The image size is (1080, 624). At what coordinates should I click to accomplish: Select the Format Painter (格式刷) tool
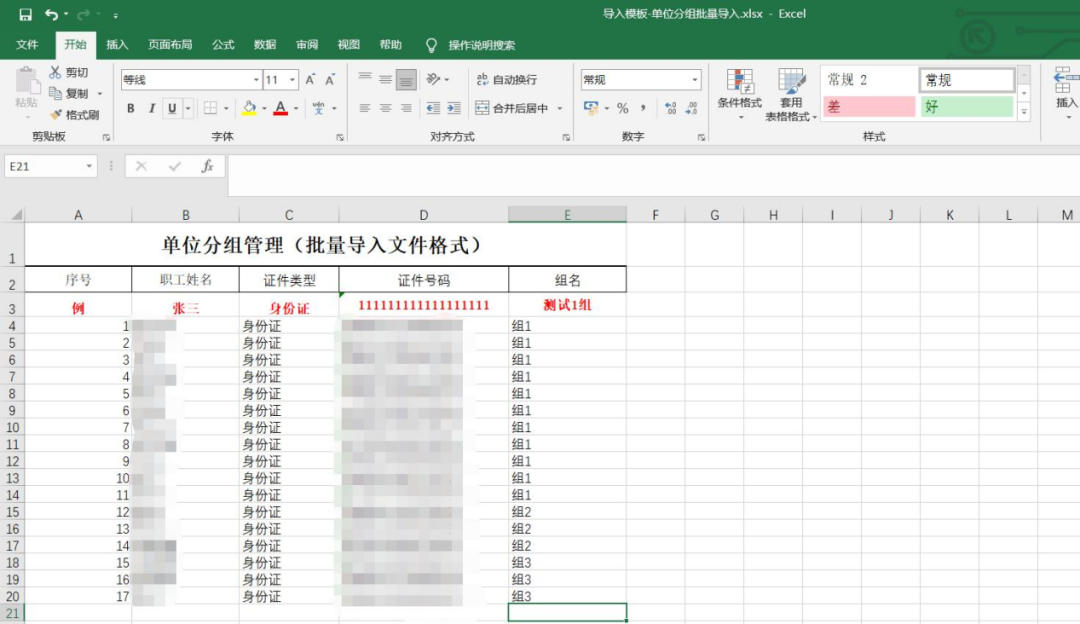75,115
